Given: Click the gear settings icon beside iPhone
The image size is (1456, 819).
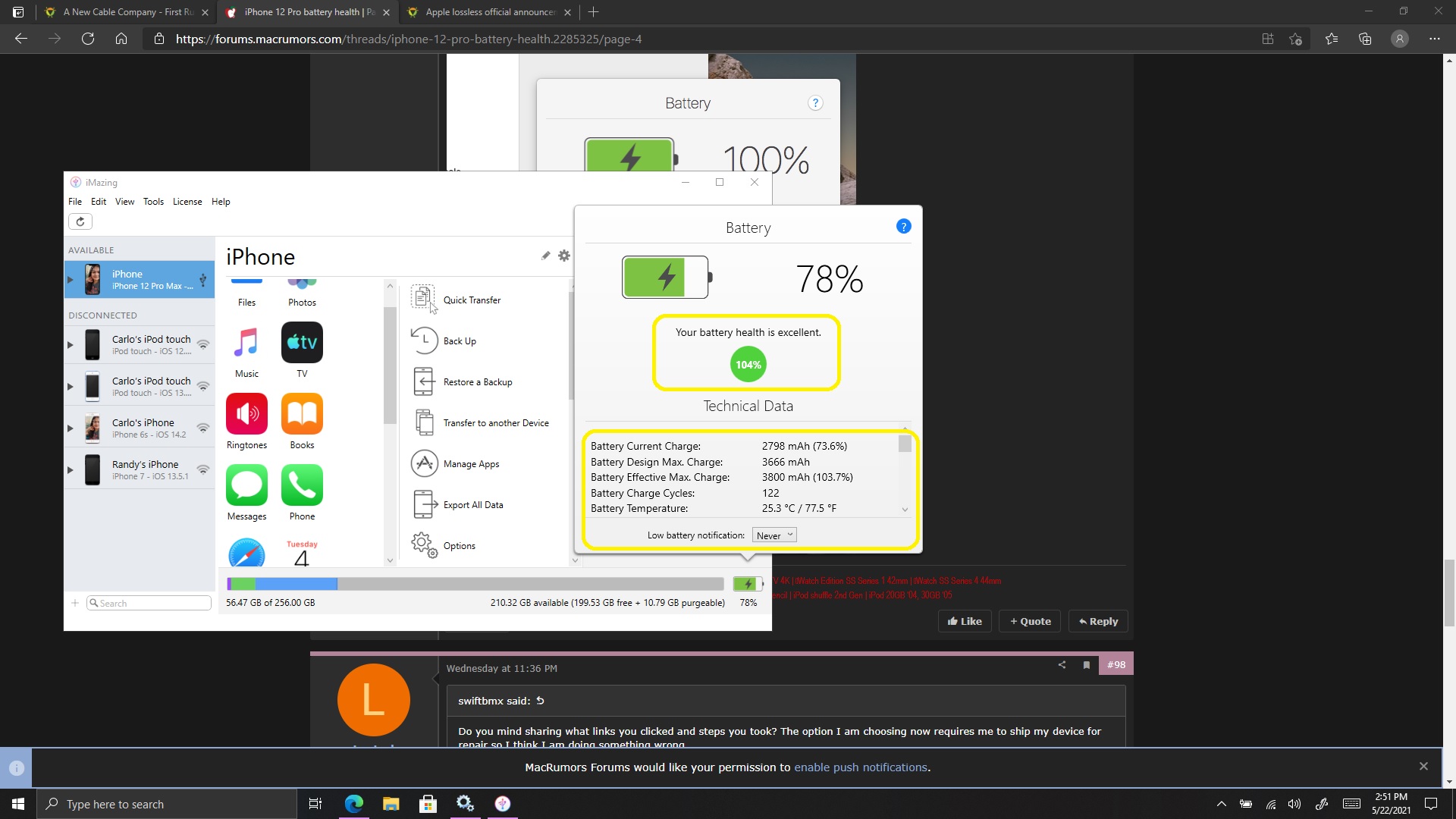Looking at the screenshot, I should pyautogui.click(x=564, y=256).
